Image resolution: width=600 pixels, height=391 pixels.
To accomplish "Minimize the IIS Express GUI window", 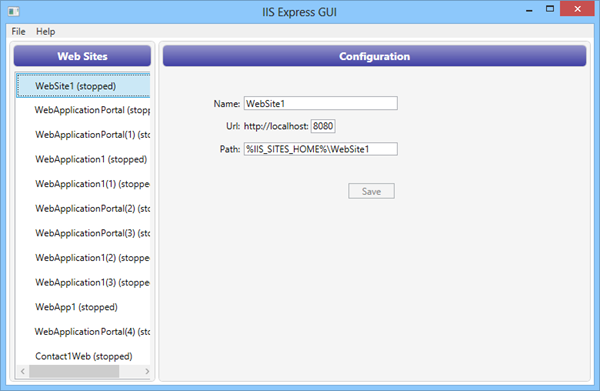I will [529, 10].
